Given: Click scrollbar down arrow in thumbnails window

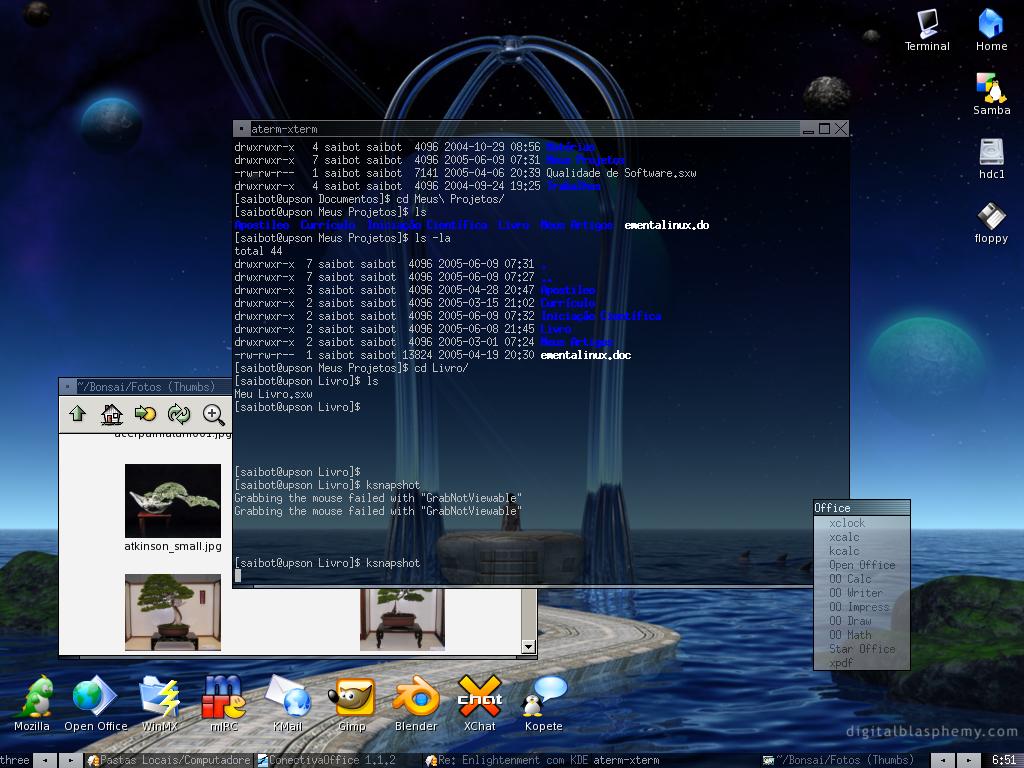Looking at the screenshot, I should point(529,647).
